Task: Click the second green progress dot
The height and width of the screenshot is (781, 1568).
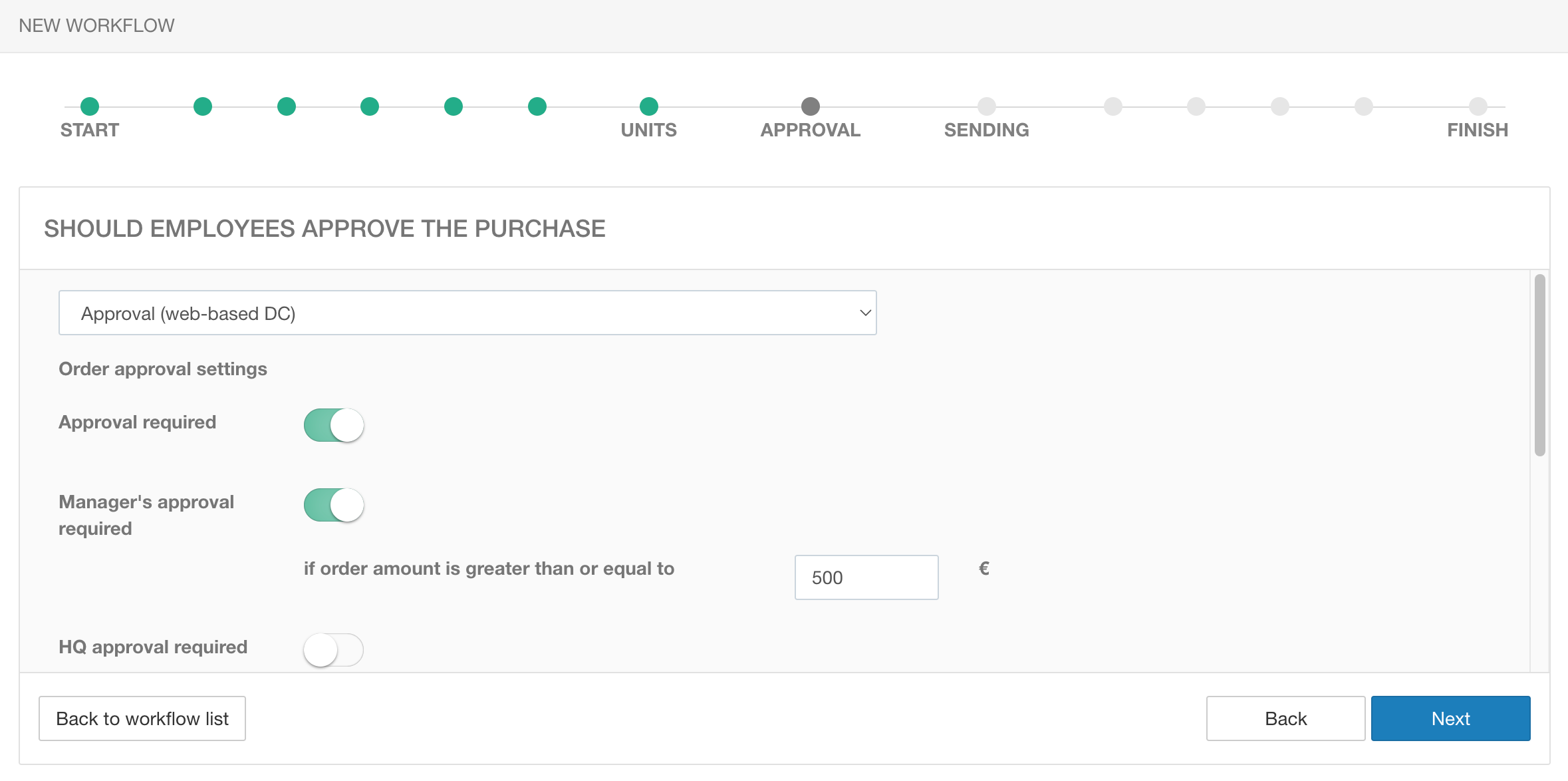Action: pyautogui.click(x=203, y=106)
